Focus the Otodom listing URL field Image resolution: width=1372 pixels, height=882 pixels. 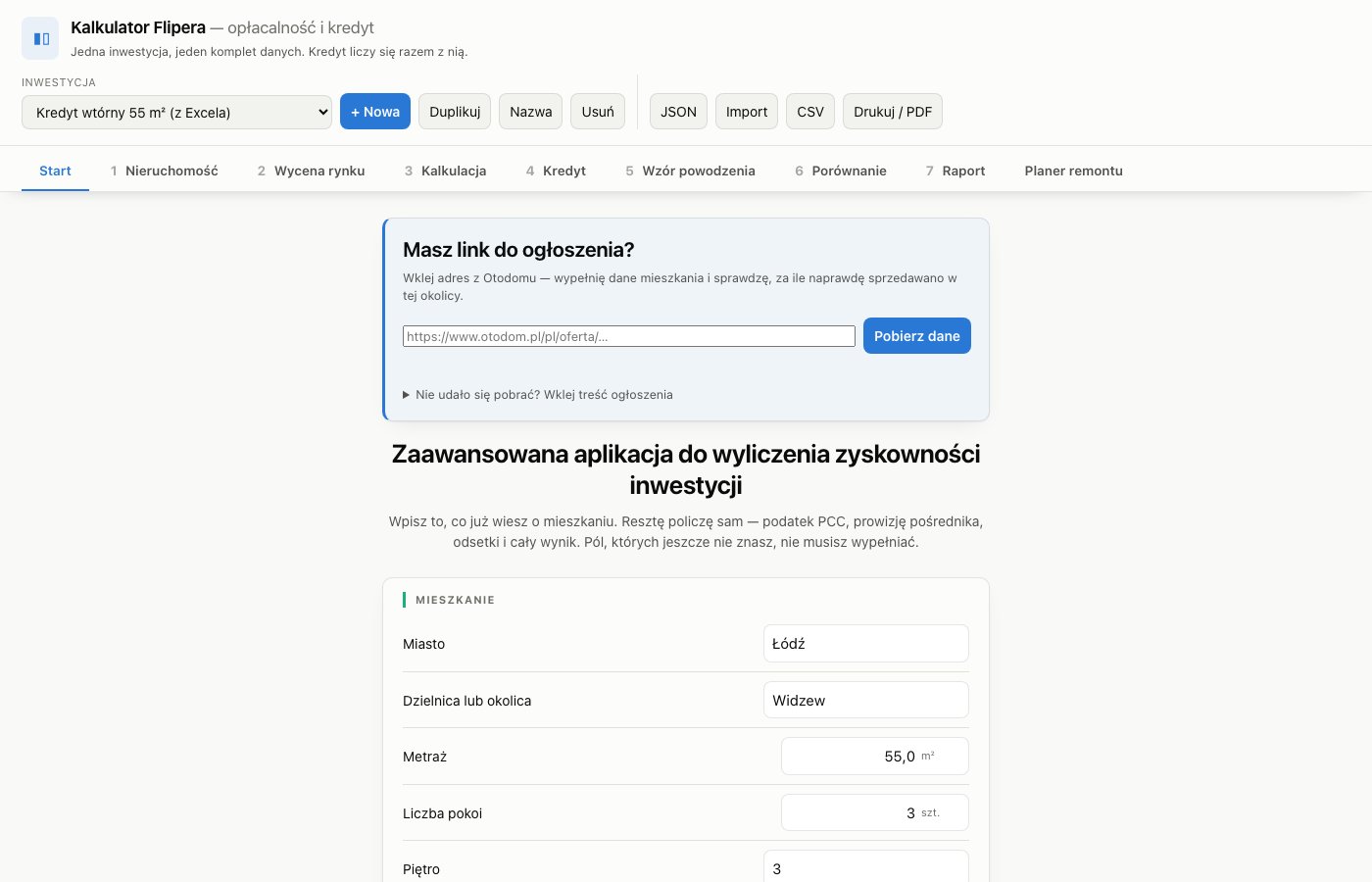[x=629, y=336]
